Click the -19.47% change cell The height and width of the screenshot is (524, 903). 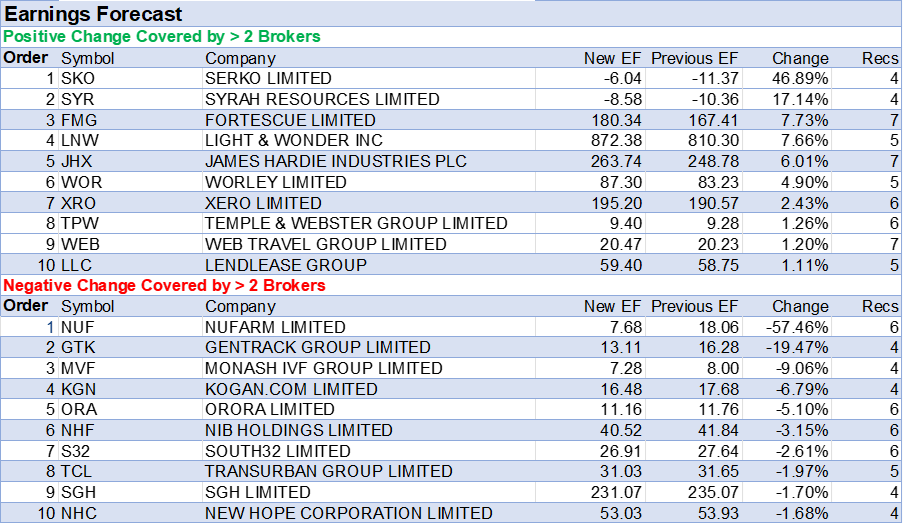[796, 348]
